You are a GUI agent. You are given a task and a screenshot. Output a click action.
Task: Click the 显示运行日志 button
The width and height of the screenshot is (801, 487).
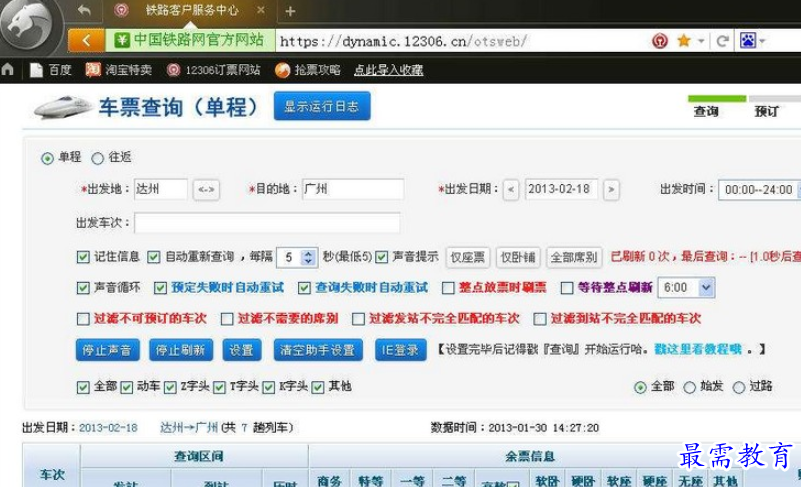click(322, 106)
